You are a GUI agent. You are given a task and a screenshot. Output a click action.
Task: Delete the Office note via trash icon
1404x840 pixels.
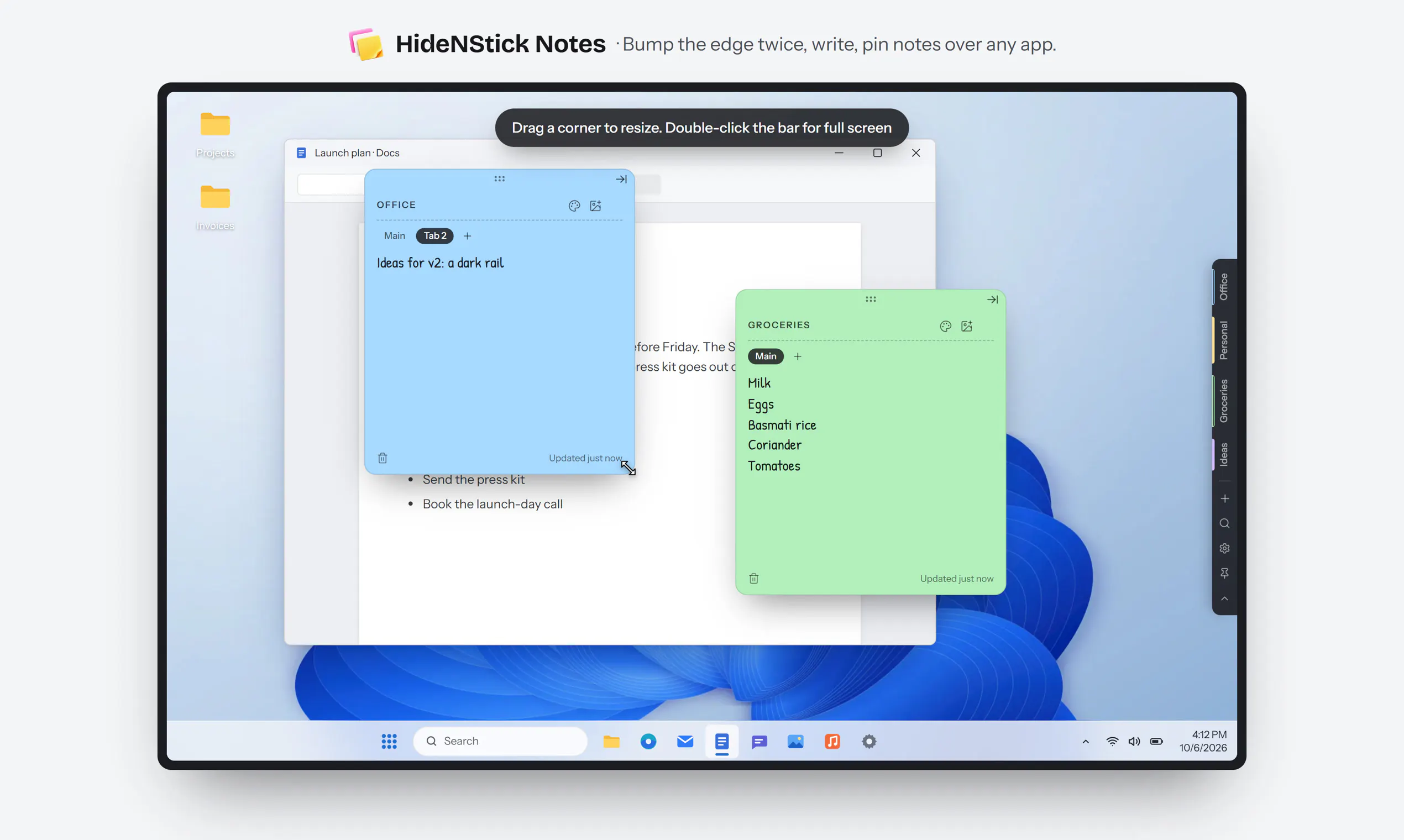click(383, 458)
